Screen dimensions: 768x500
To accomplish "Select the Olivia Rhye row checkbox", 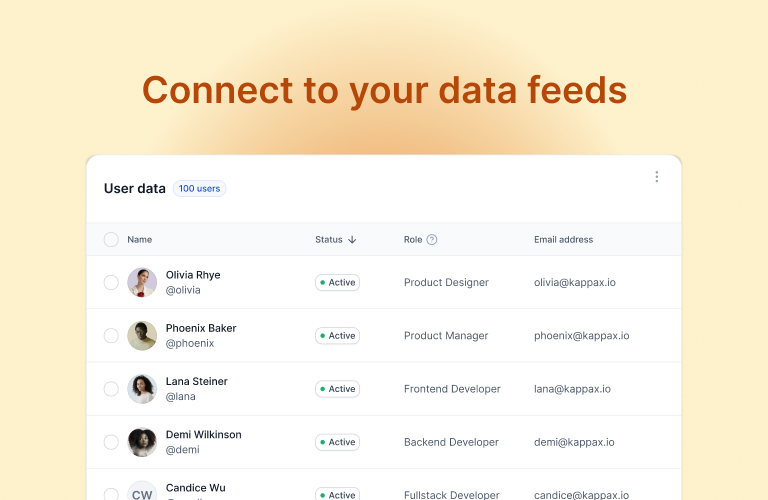I will point(111,283).
